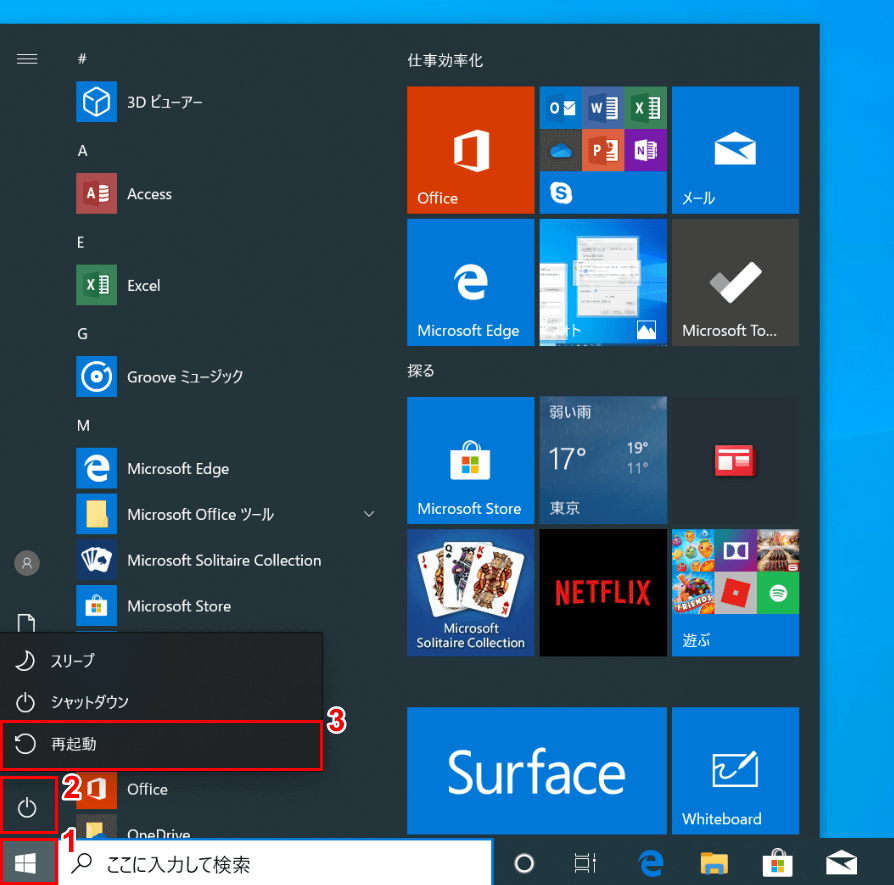This screenshot has height=885, width=894.
Task: Open Excel in the Office tile group
Action: click(646, 107)
